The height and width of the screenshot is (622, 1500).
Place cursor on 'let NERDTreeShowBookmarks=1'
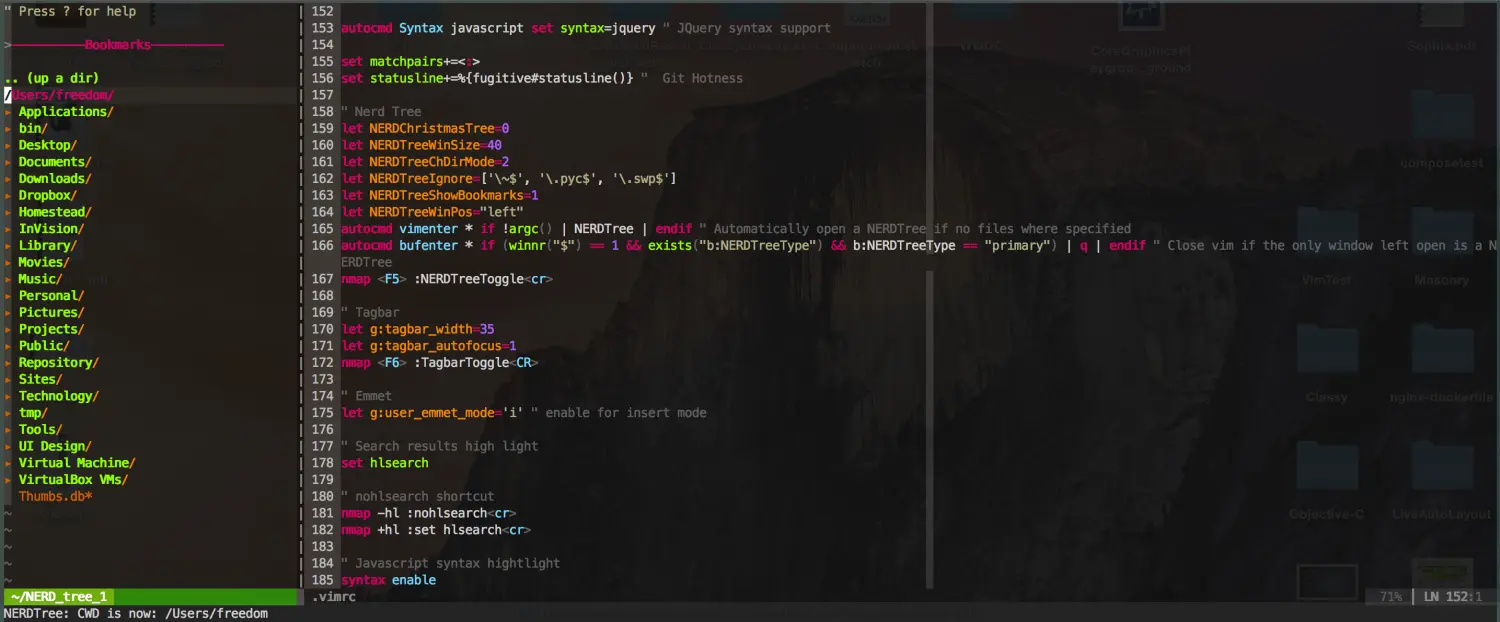click(440, 195)
